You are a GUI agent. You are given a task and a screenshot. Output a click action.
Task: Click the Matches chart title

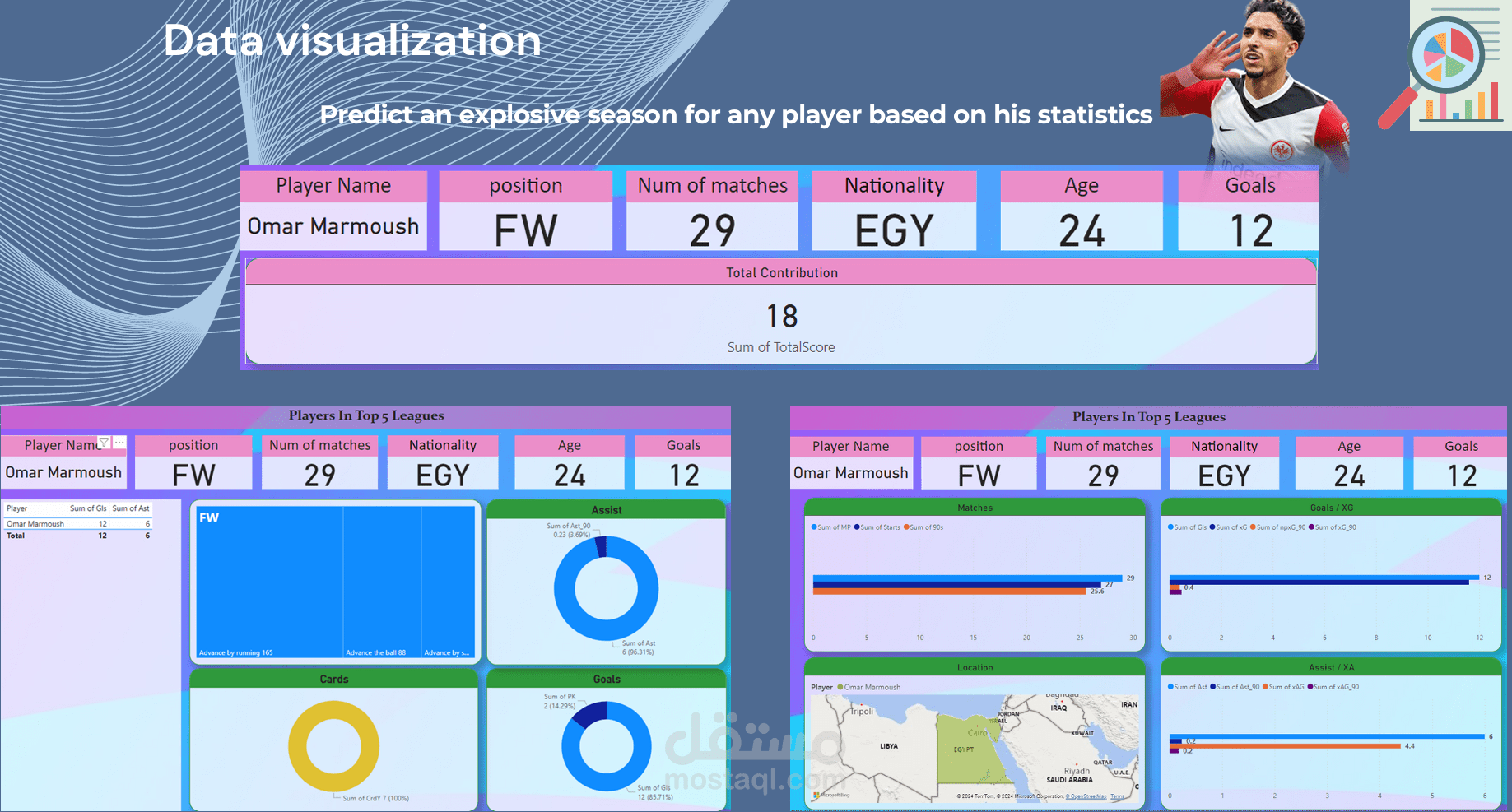[975, 508]
